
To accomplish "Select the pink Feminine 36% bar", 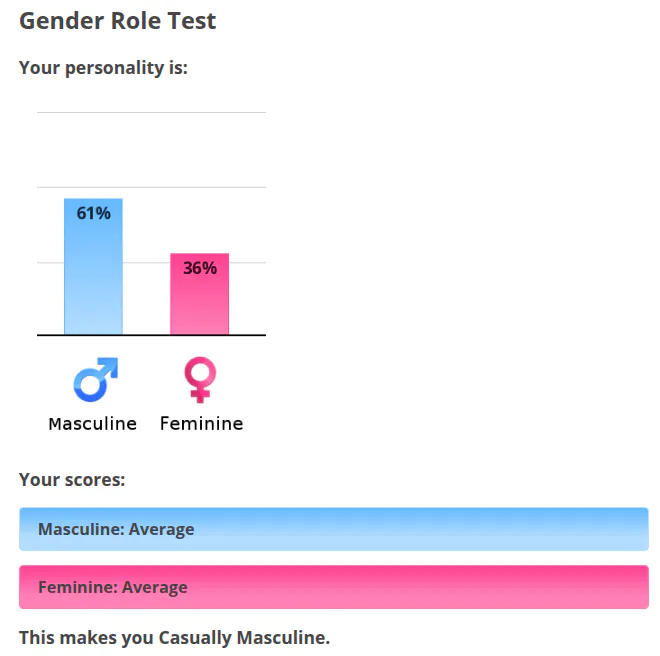I will point(200,294).
